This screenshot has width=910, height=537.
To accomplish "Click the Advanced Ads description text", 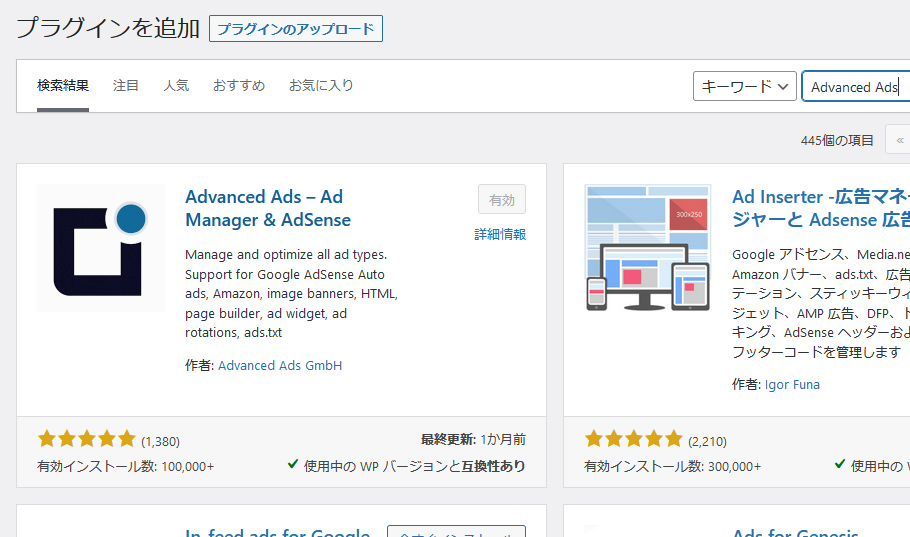I will (291, 293).
